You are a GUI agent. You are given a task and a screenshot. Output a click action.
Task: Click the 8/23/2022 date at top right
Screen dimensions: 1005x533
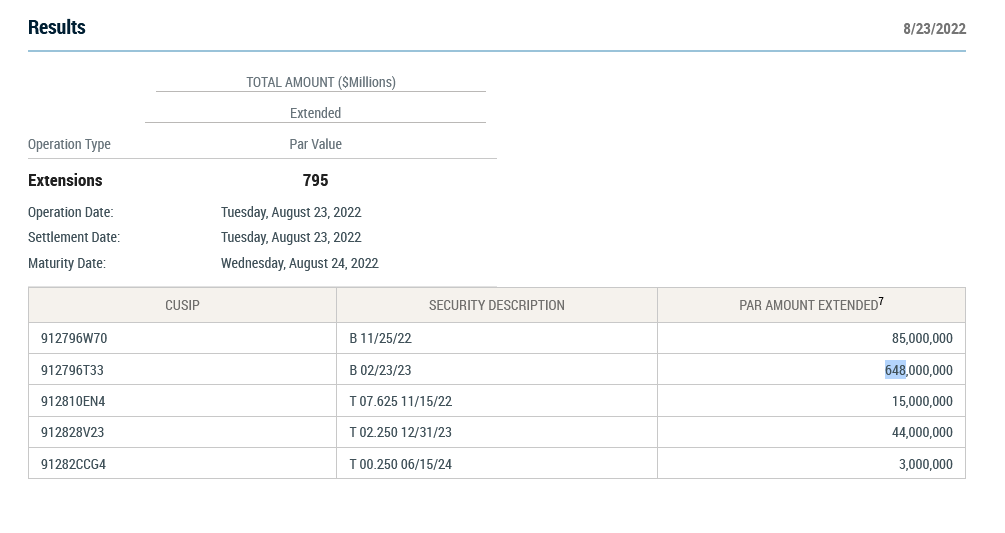[934, 29]
